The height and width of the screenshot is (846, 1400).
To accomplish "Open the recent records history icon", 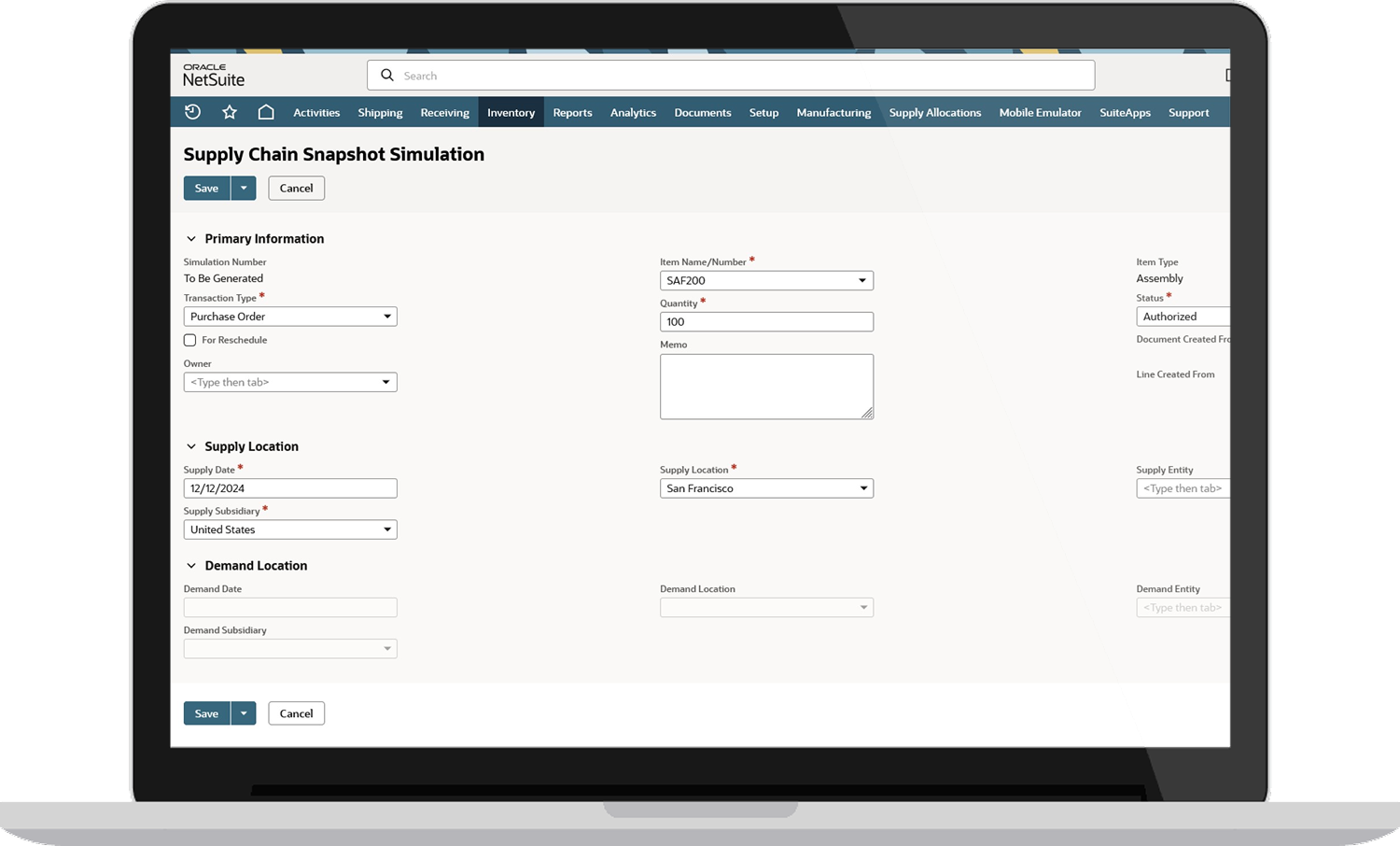I will coord(192,111).
